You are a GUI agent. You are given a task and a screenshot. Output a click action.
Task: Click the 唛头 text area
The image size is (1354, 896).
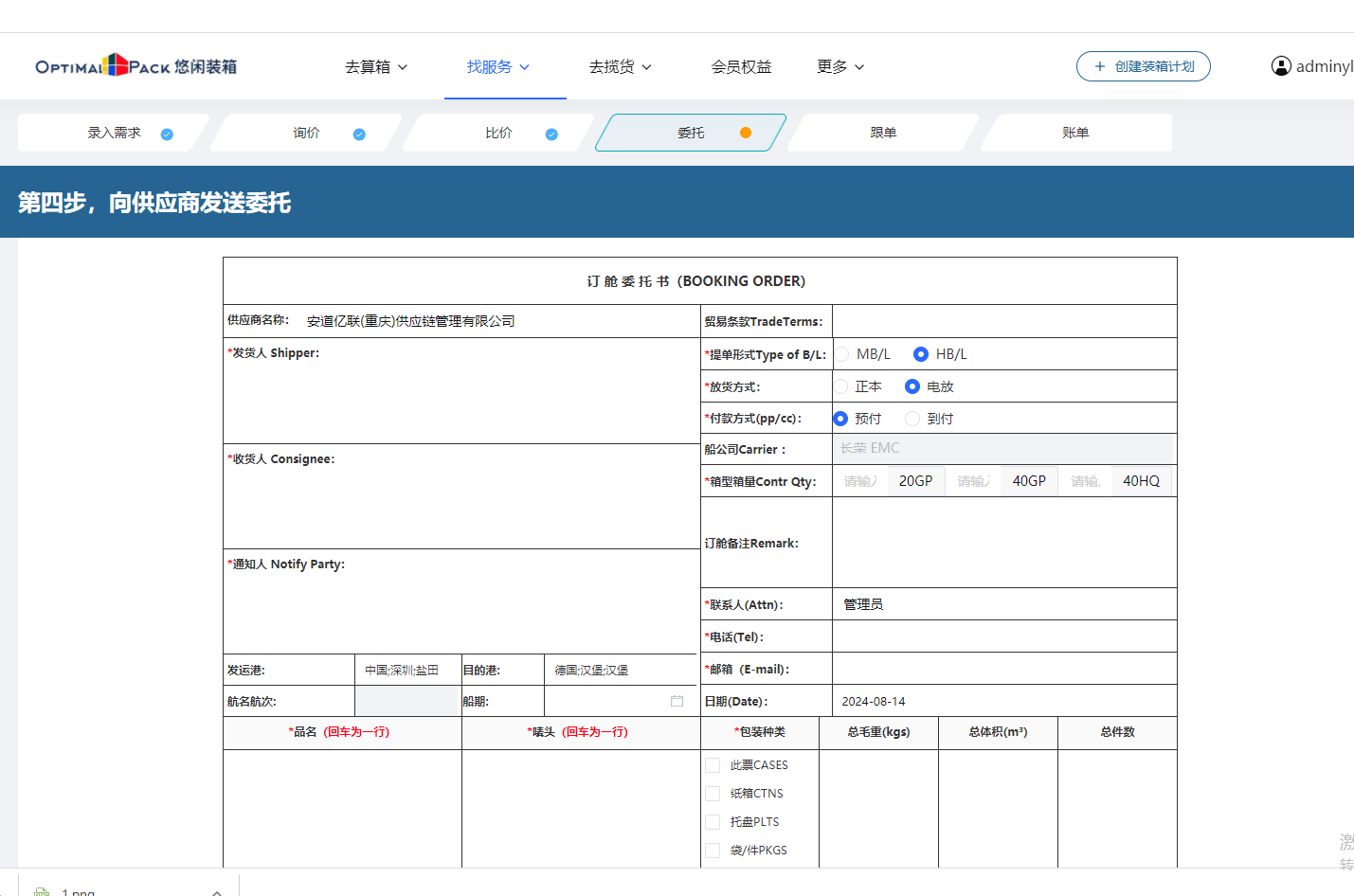581,809
